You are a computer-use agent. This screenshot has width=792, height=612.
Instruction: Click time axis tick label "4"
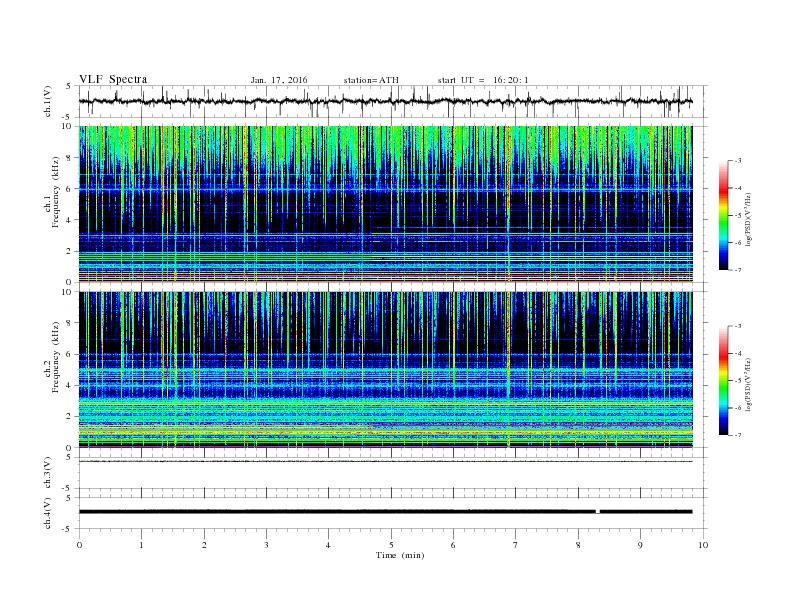click(x=328, y=545)
